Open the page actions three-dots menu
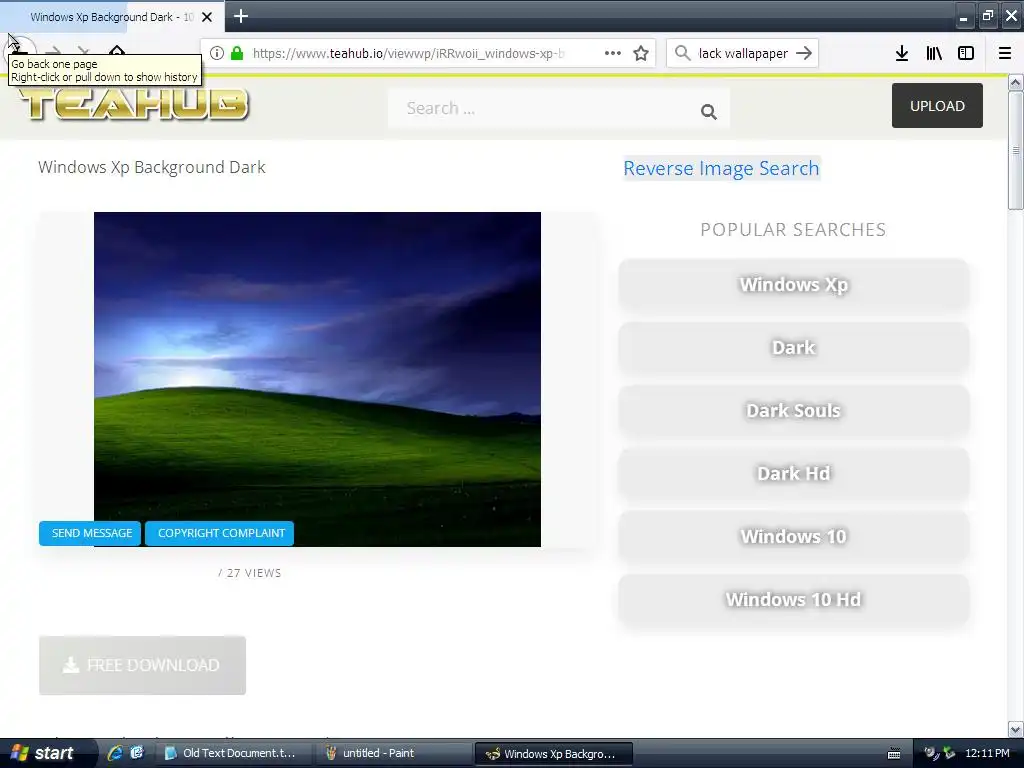Viewport: 1024px width, 768px height. pyautogui.click(x=613, y=54)
